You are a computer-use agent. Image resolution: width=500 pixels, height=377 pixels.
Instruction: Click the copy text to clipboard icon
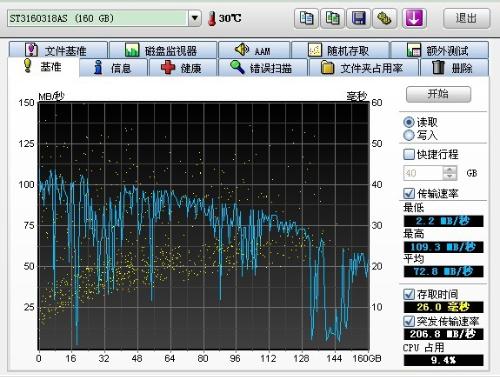(x=306, y=18)
